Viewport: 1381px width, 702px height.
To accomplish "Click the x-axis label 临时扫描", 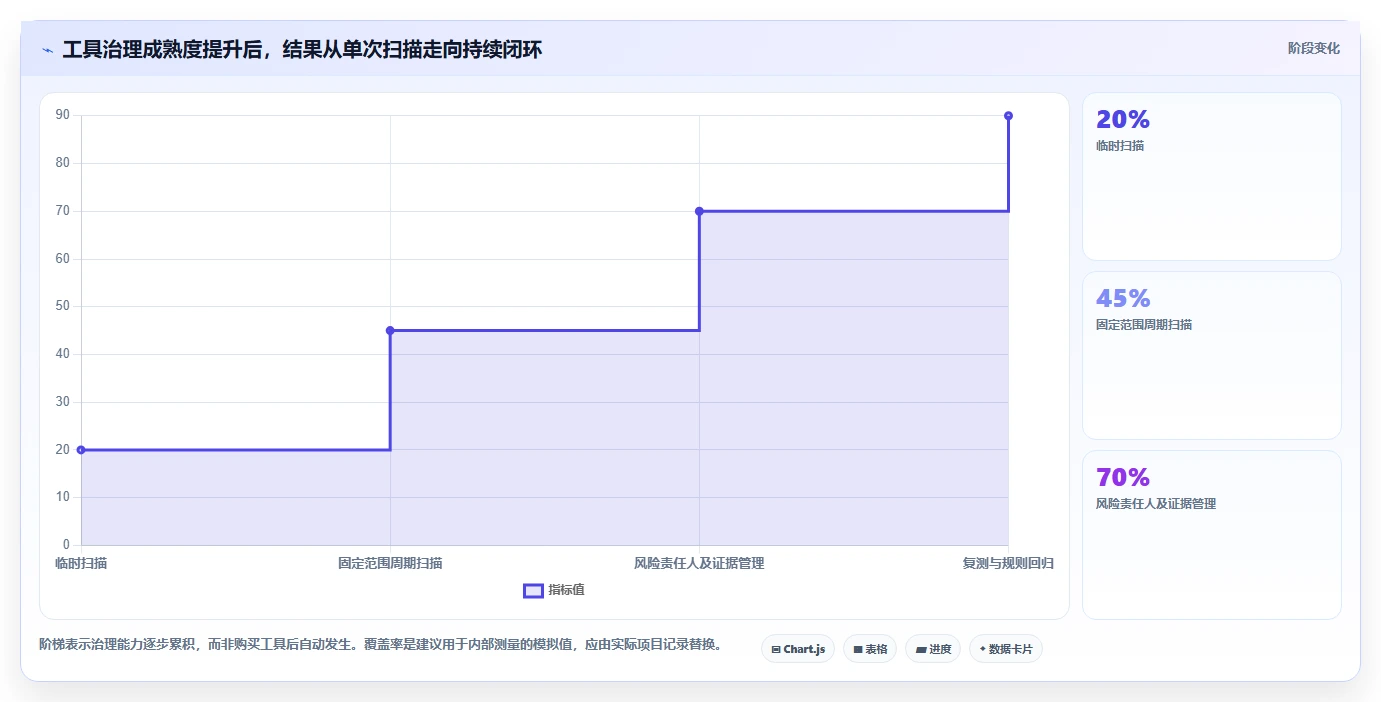I will pyautogui.click(x=81, y=563).
